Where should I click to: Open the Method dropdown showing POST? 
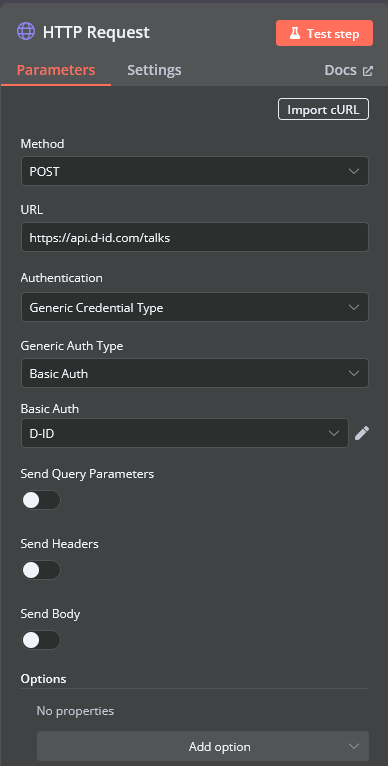pyautogui.click(x=194, y=171)
